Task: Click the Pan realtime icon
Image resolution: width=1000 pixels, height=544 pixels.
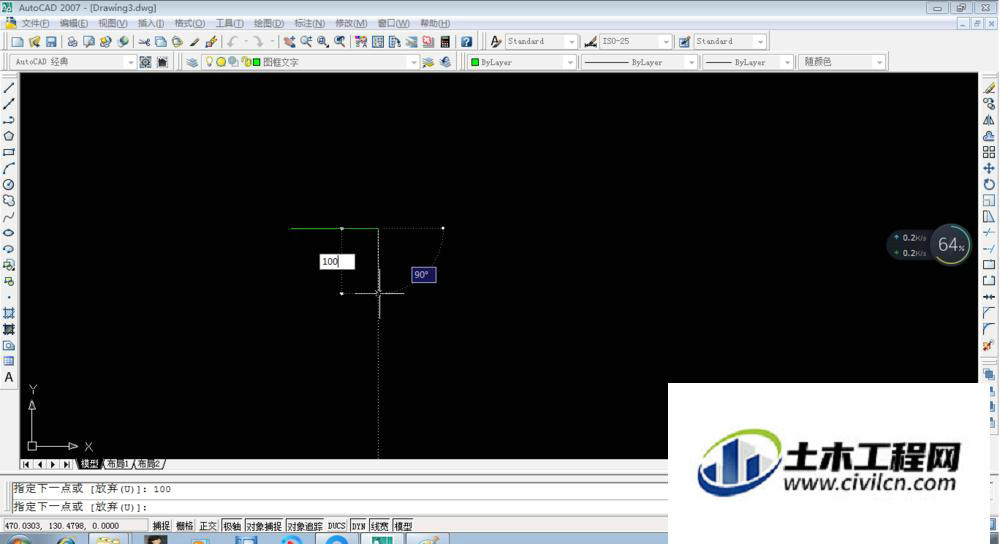Action: point(289,41)
